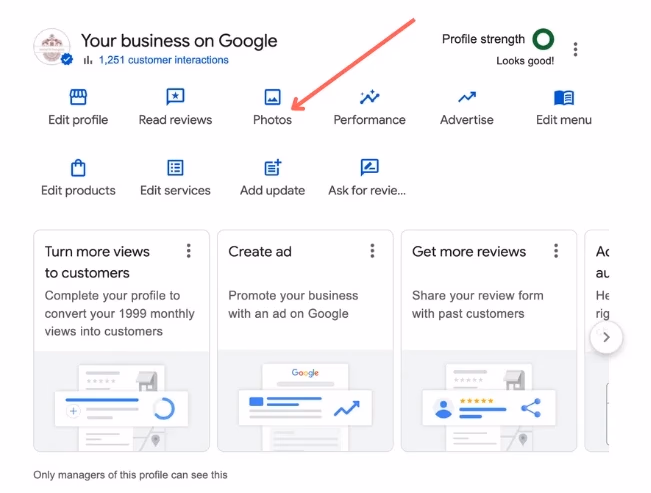
Task: Select the business logo avatar
Action: pos(52,47)
